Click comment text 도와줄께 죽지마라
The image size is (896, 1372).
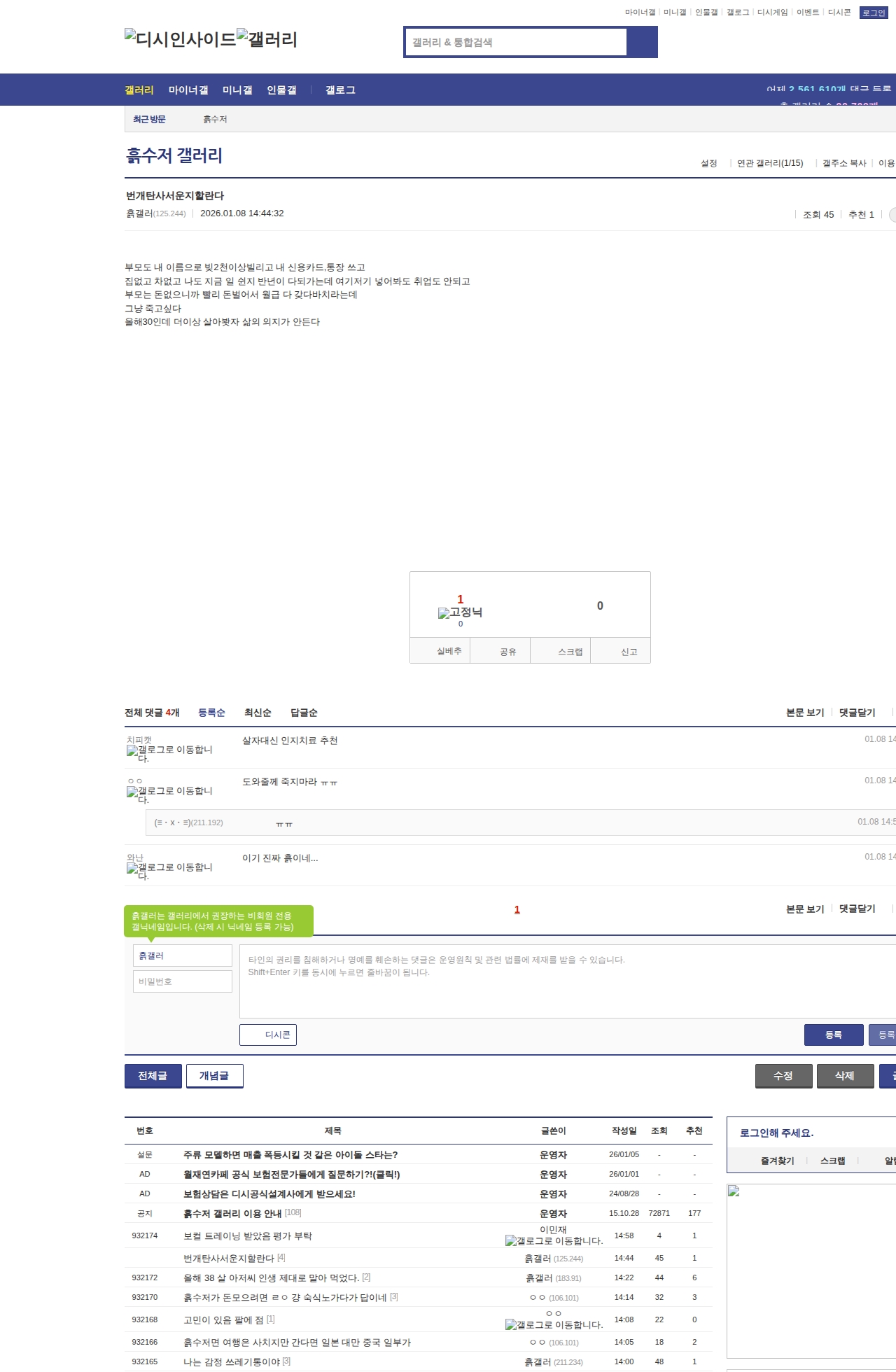pos(290,782)
